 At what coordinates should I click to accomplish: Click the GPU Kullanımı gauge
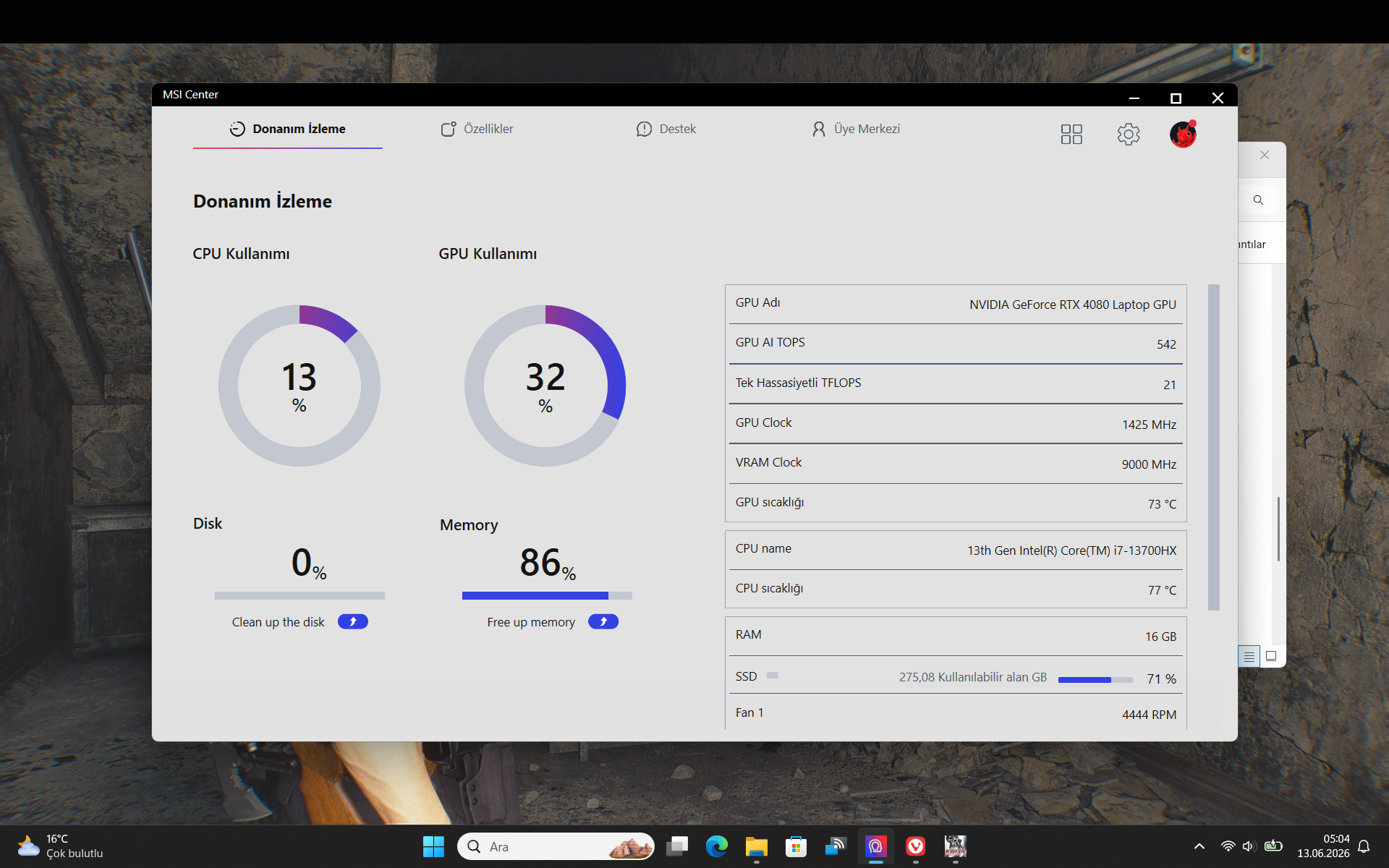coord(545,386)
